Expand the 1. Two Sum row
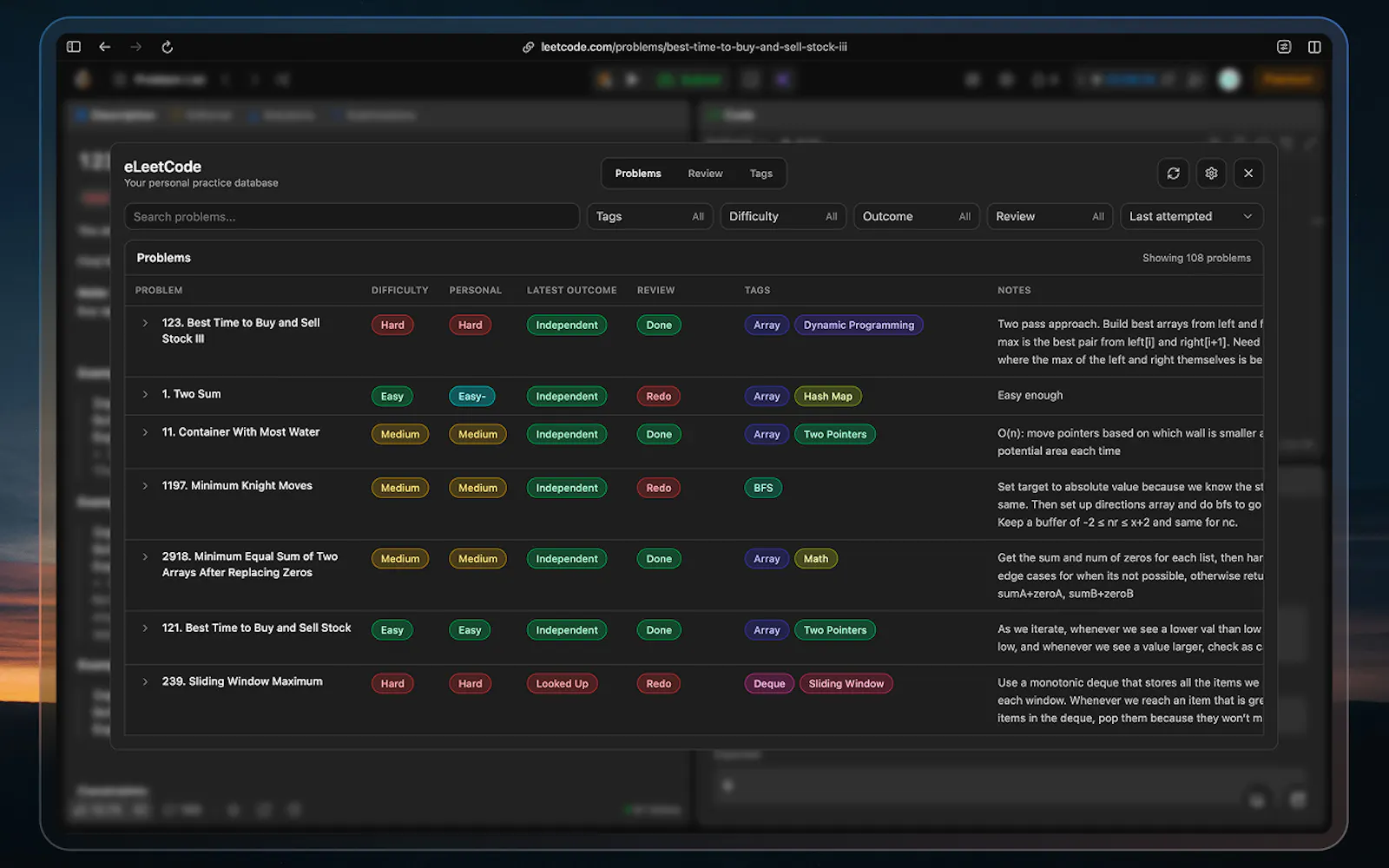The image size is (1389, 868). (145, 394)
